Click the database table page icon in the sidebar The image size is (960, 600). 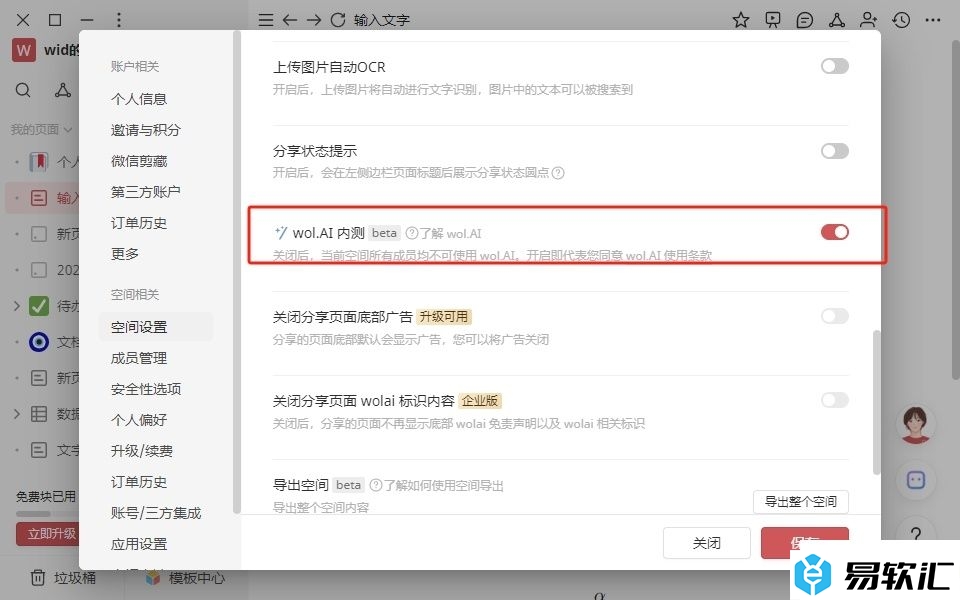39,414
